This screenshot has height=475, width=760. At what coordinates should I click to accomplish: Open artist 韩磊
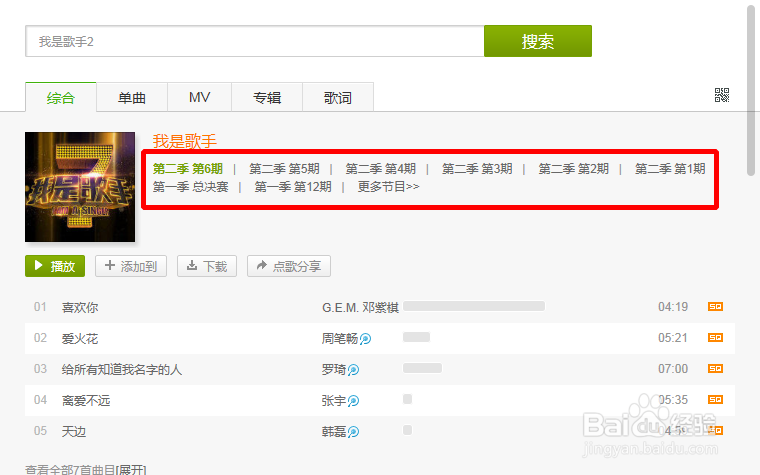tap(334, 431)
